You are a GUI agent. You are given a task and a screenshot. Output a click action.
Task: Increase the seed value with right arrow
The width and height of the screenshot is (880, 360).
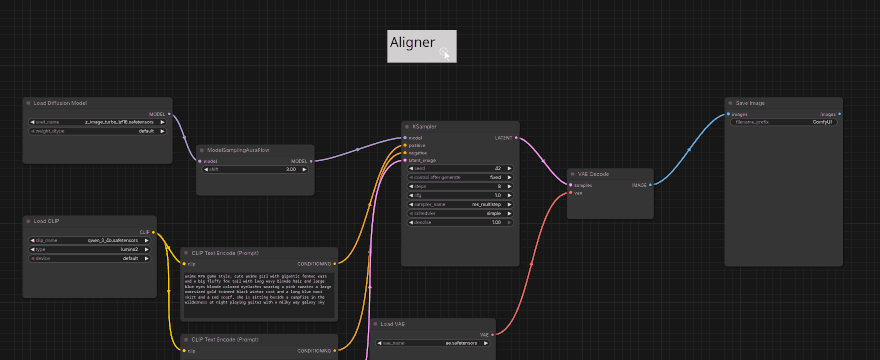(x=509, y=168)
